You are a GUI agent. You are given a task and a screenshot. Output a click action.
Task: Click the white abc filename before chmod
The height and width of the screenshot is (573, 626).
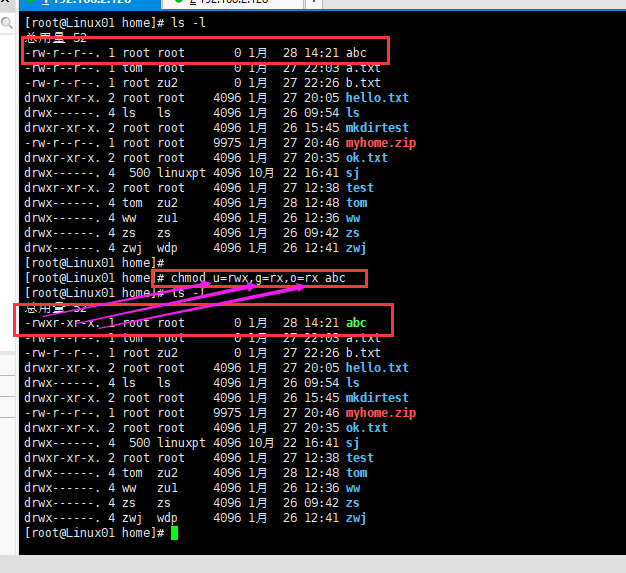(x=356, y=53)
